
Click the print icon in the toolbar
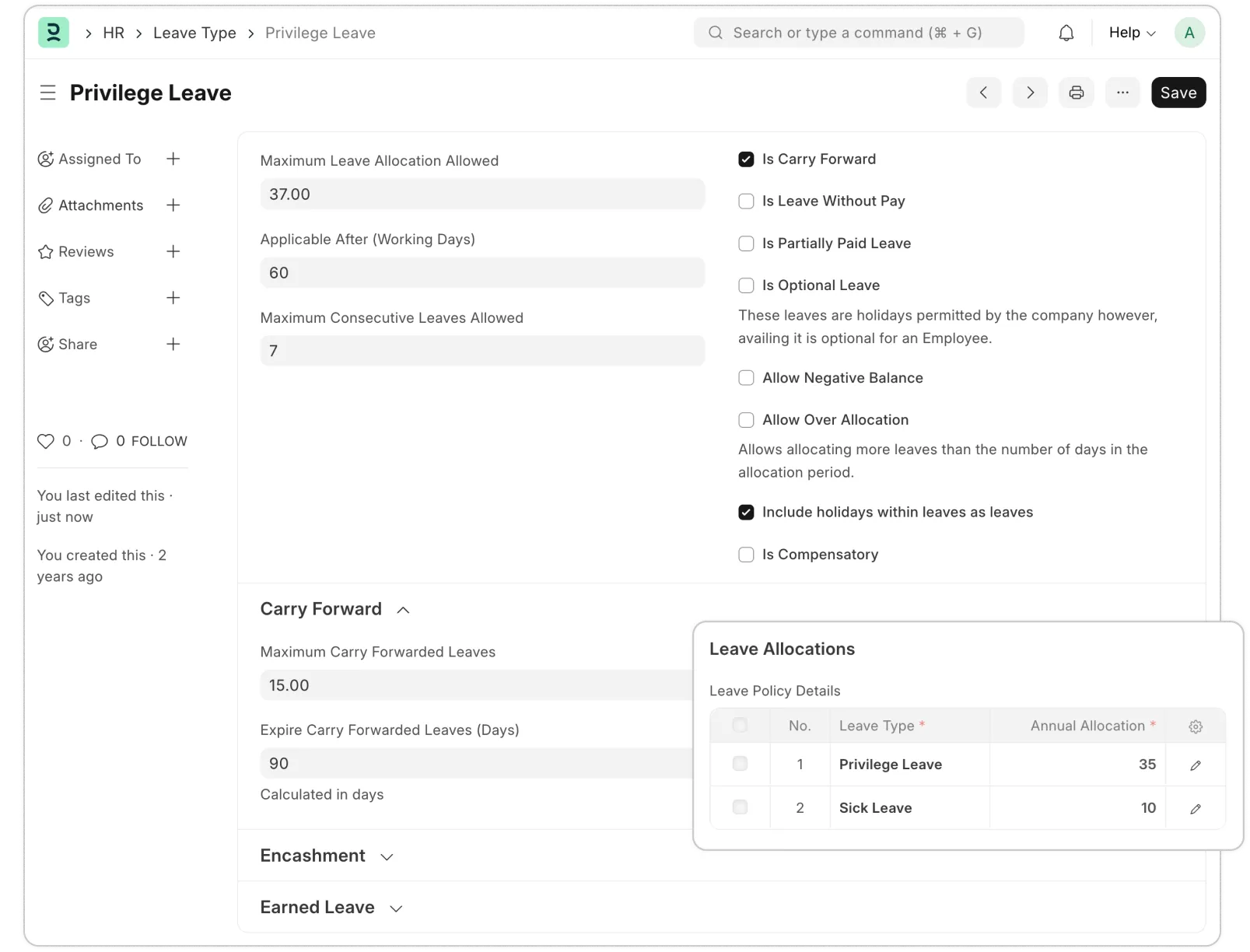point(1077,93)
